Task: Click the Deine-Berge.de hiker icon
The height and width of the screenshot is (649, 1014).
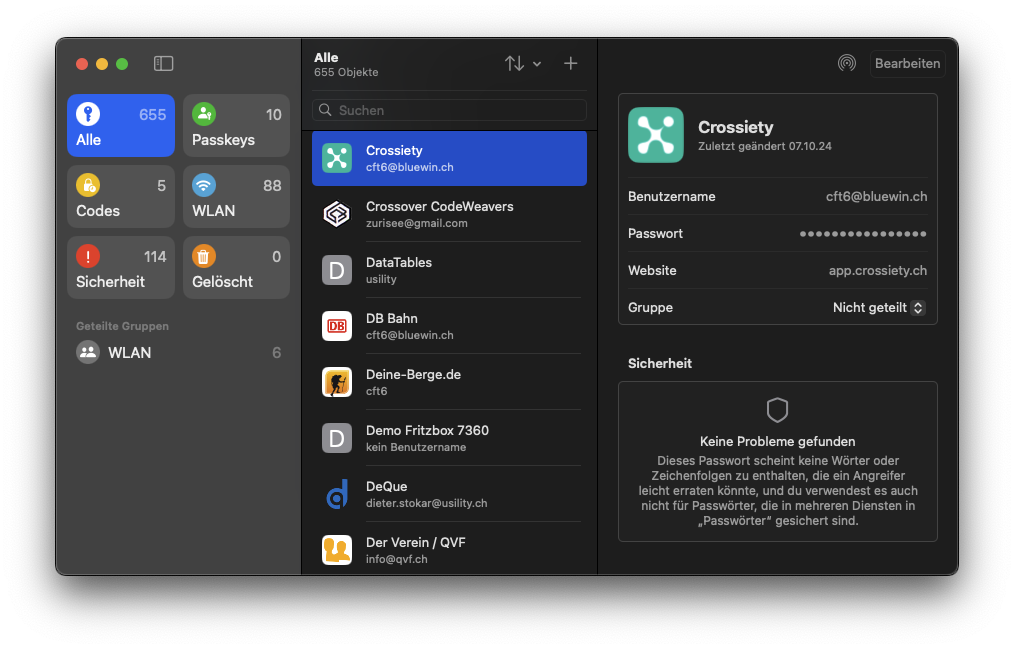Action: click(x=337, y=382)
